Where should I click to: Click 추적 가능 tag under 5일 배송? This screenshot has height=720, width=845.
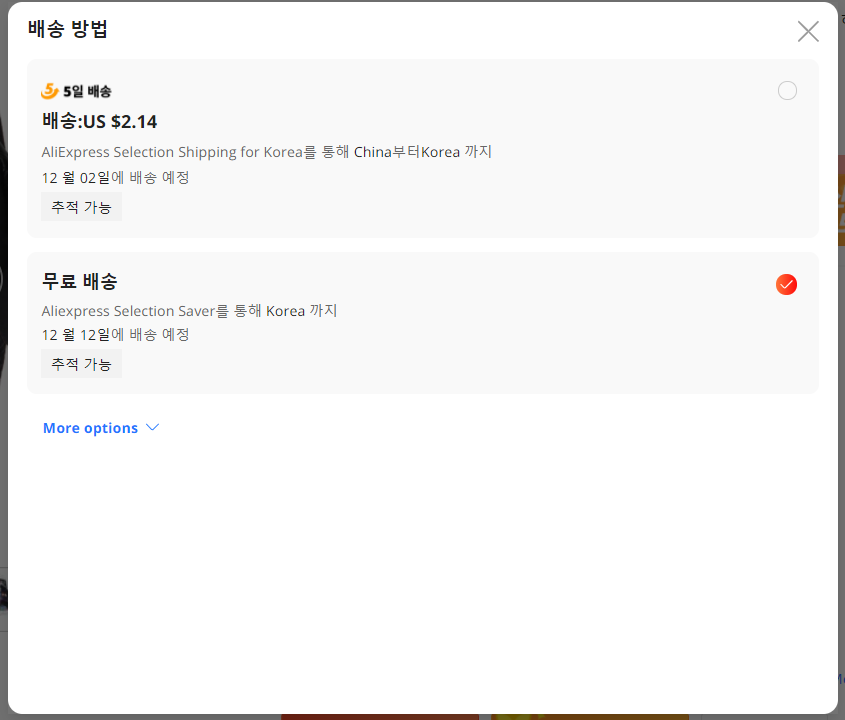[81, 207]
